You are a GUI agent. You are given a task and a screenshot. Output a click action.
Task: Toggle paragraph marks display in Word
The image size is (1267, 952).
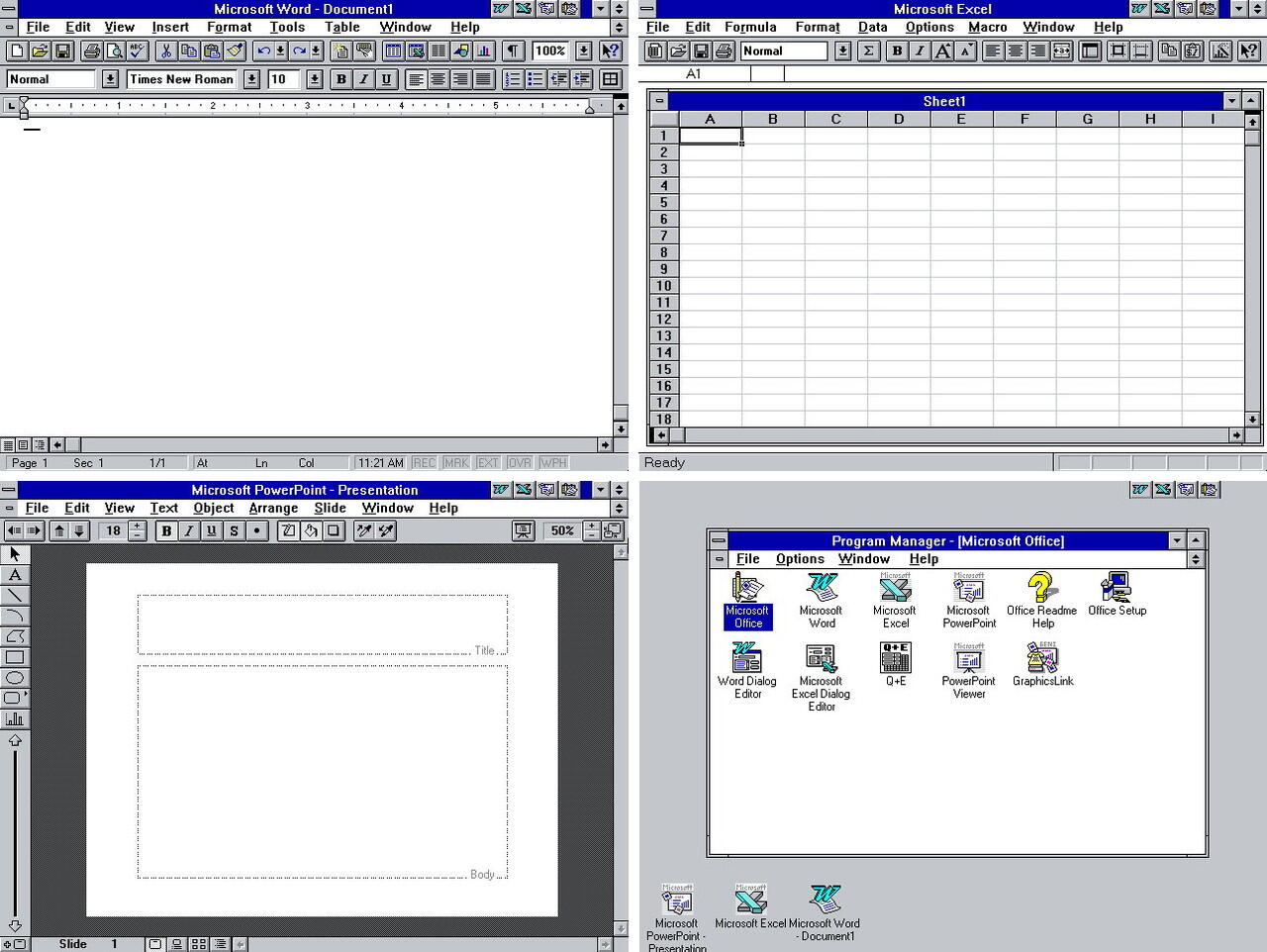pyautogui.click(x=513, y=50)
